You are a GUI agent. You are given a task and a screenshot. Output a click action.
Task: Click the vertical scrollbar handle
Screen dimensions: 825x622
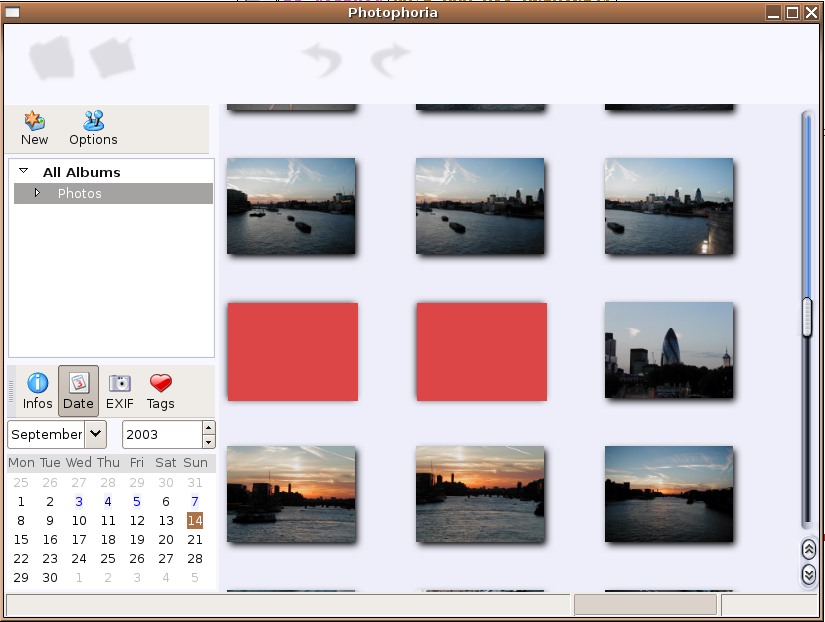[x=807, y=317]
